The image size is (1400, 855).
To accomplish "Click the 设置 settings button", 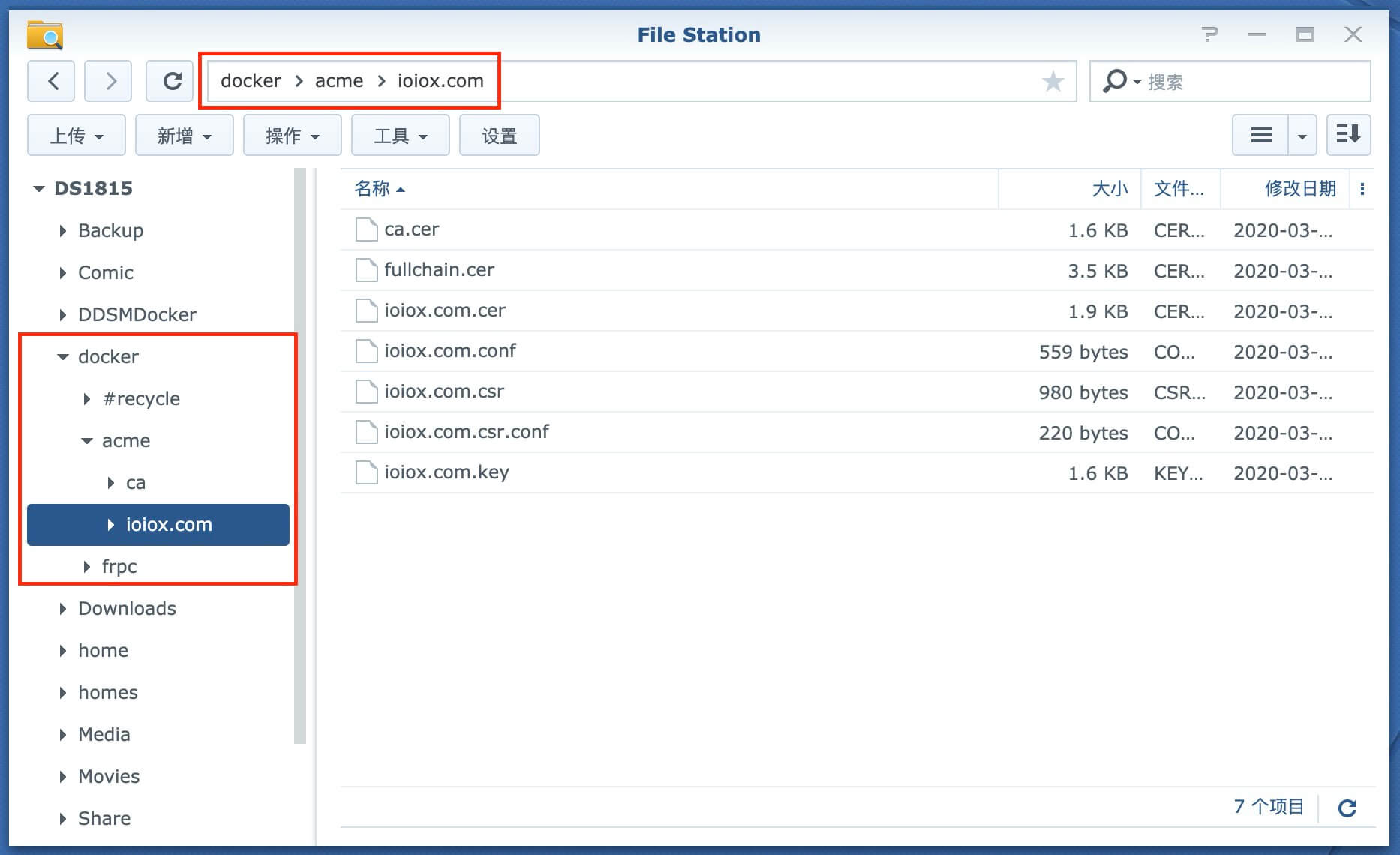I will pos(499,136).
